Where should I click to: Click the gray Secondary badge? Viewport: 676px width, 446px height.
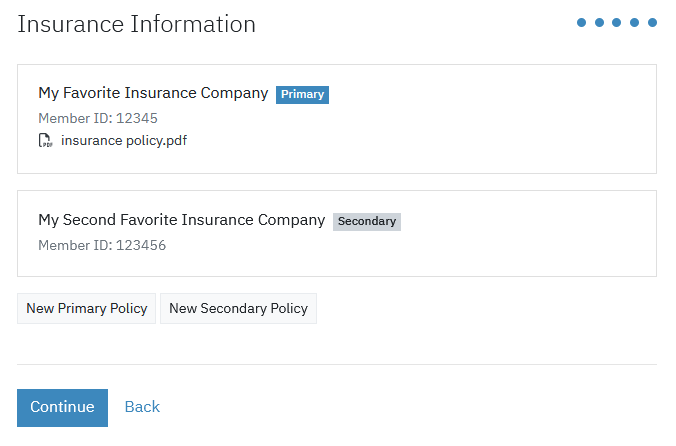pyautogui.click(x=366, y=221)
